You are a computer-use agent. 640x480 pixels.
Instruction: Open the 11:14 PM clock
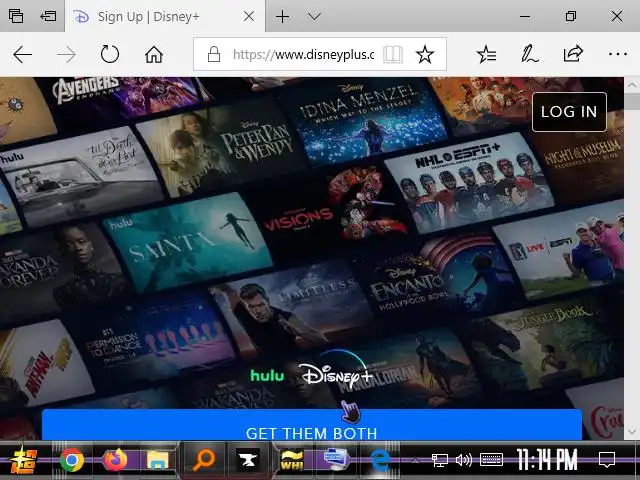tap(547, 460)
